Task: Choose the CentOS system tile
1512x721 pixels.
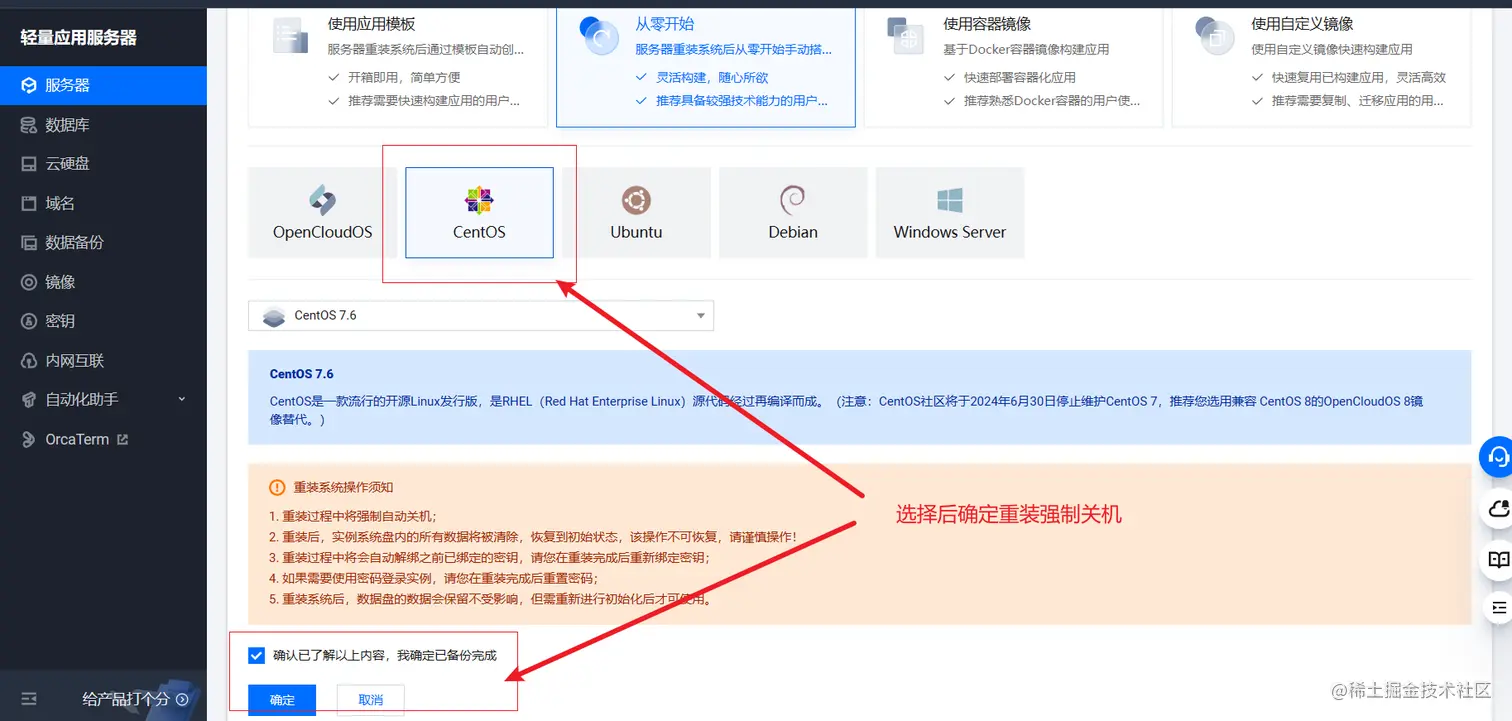Action: [479, 213]
